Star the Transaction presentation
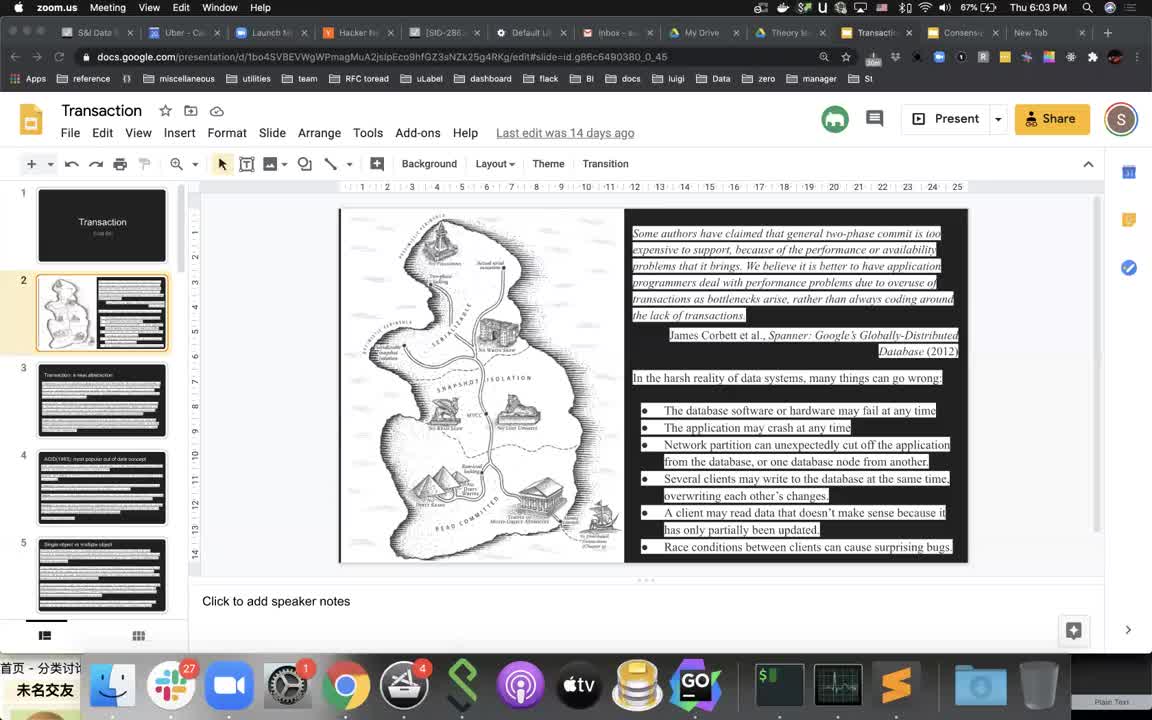This screenshot has width=1152, height=720. pyautogui.click(x=165, y=111)
